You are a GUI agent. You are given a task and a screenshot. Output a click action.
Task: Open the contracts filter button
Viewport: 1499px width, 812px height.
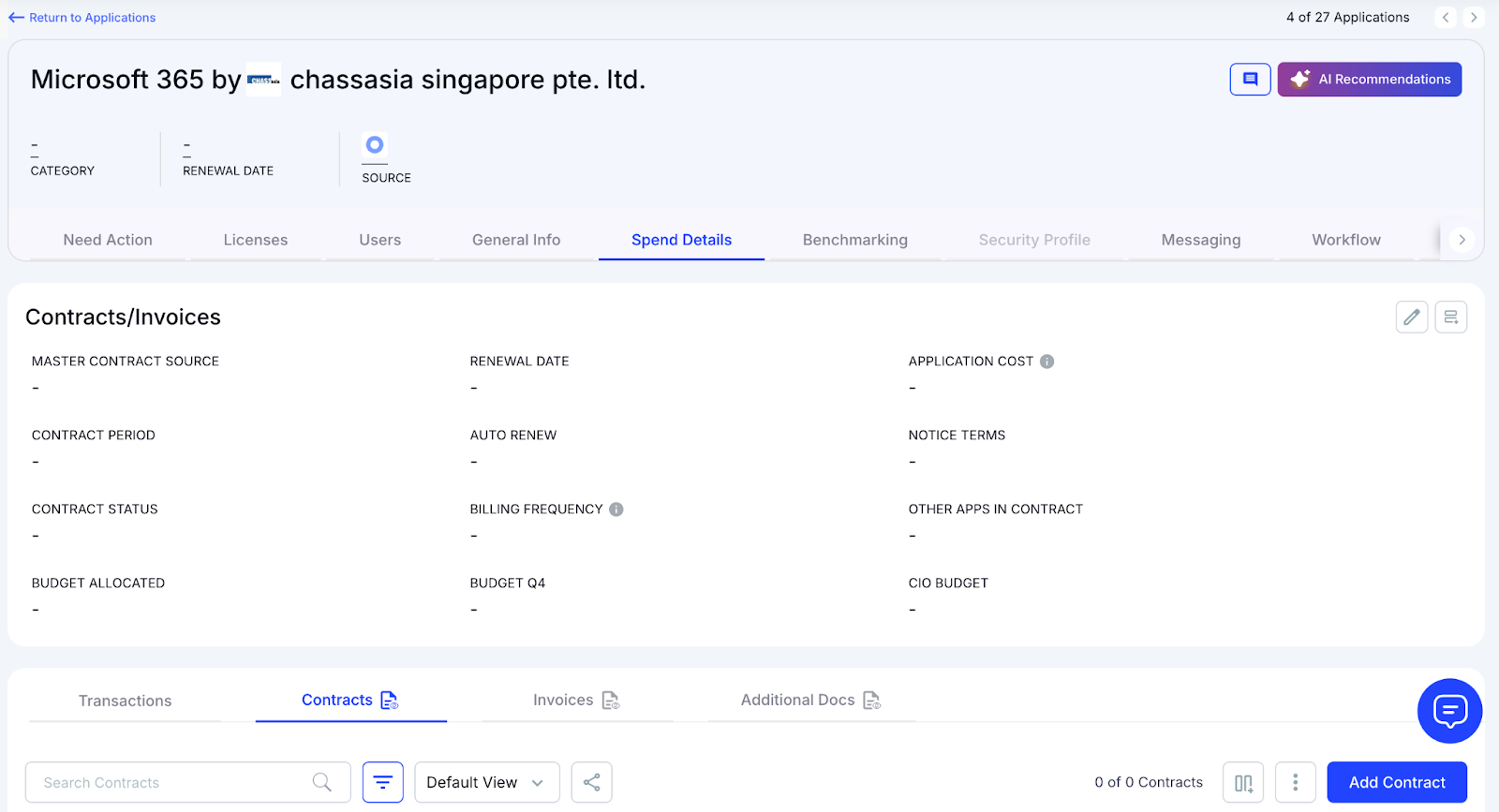[x=383, y=782]
